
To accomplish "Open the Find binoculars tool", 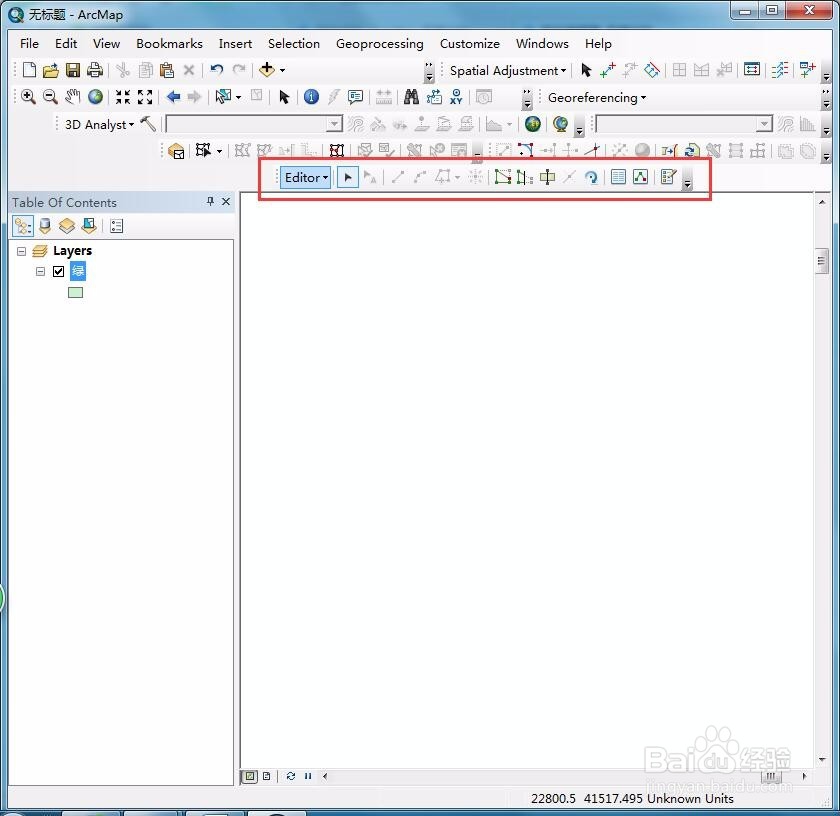I will click(x=411, y=96).
